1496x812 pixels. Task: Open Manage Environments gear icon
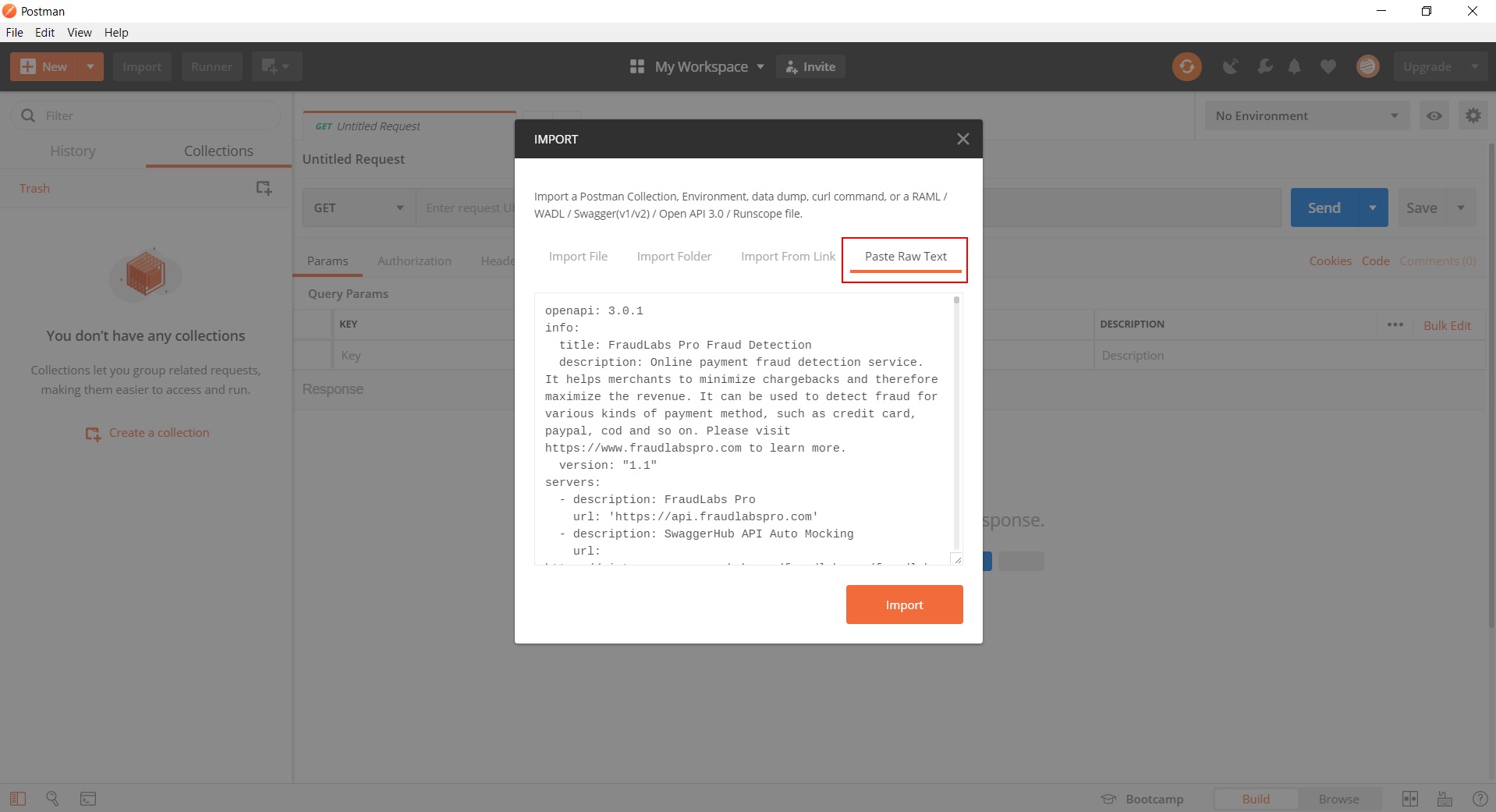1473,115
